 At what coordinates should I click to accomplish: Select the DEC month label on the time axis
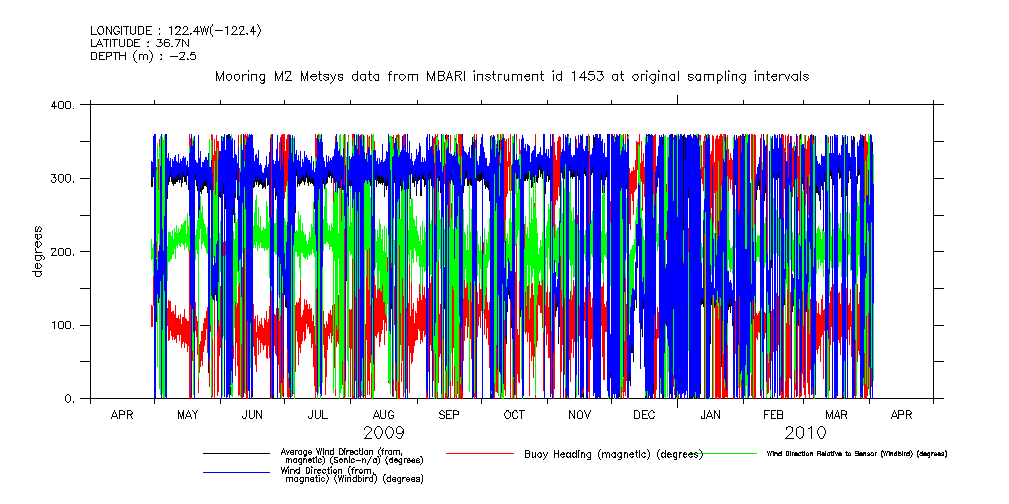pyautogui.click(x=644, y=414)
